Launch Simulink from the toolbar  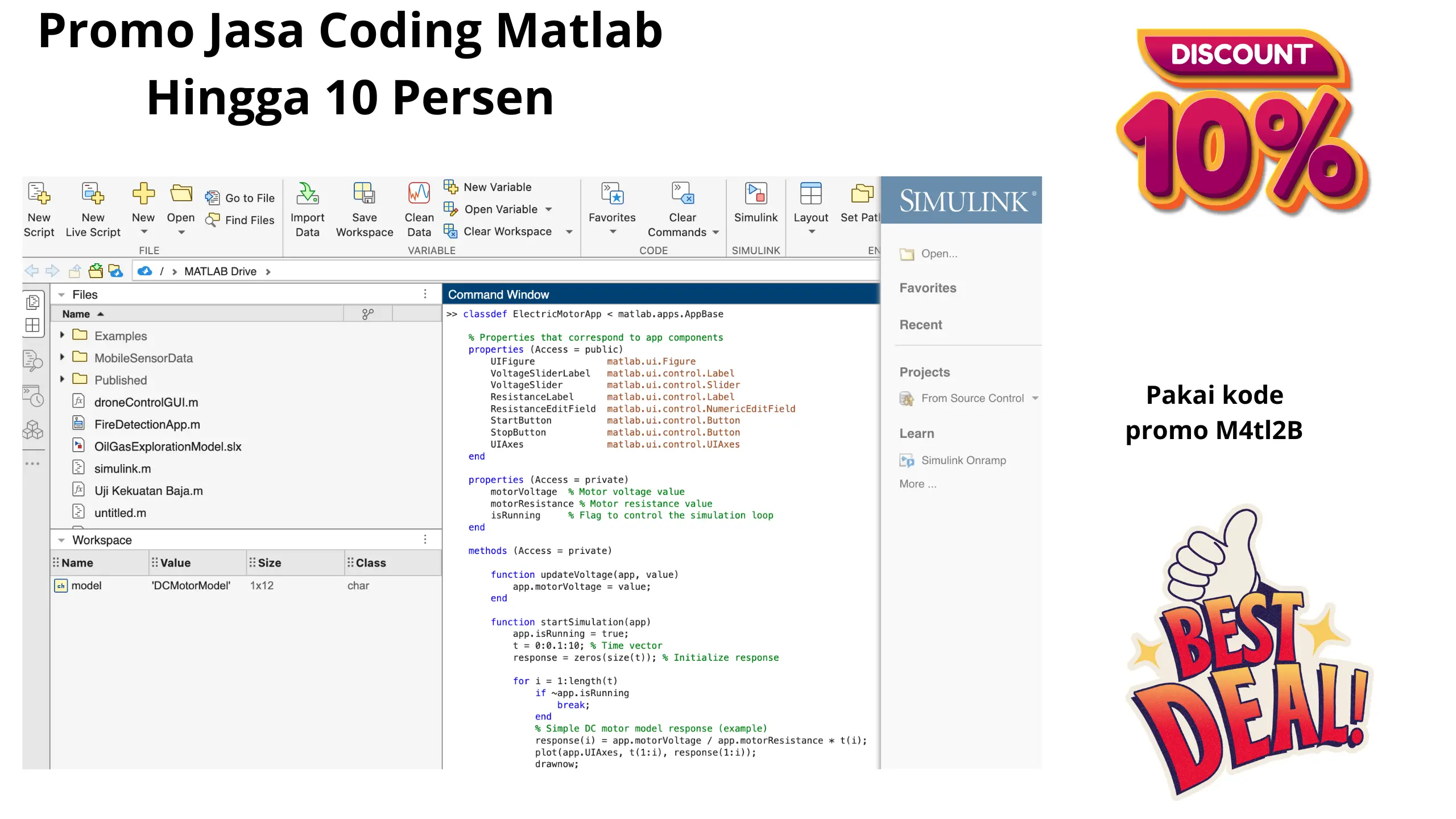pyautogui.click(x=755, y=202)
